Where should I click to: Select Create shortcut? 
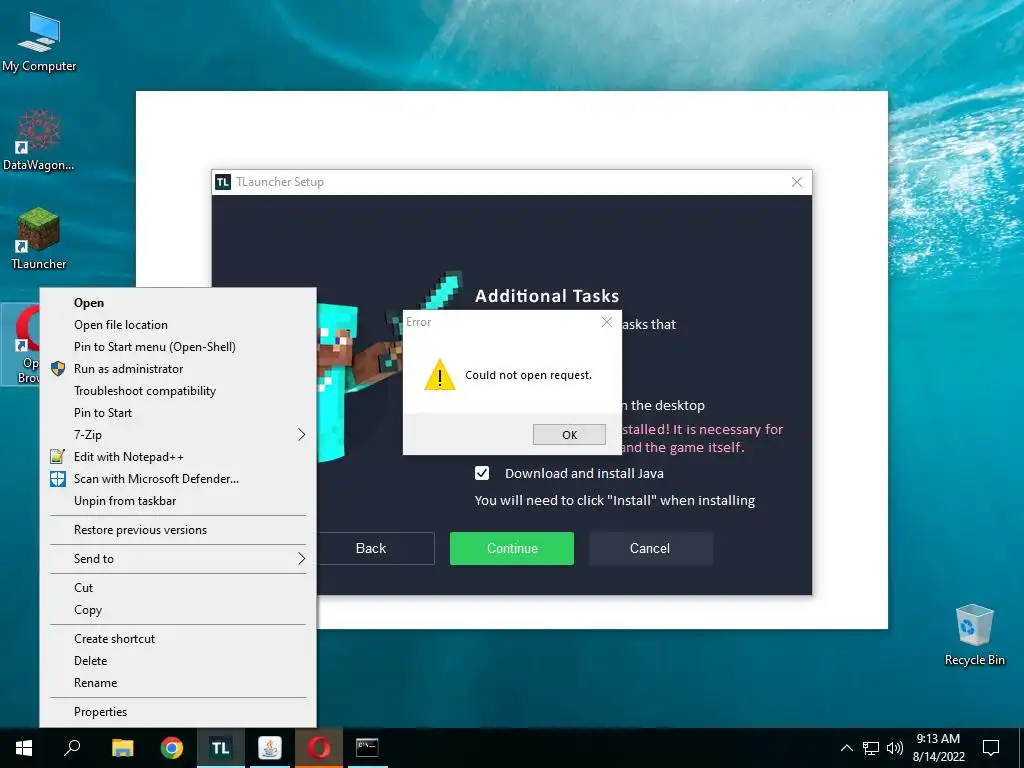tap(178, 639)
